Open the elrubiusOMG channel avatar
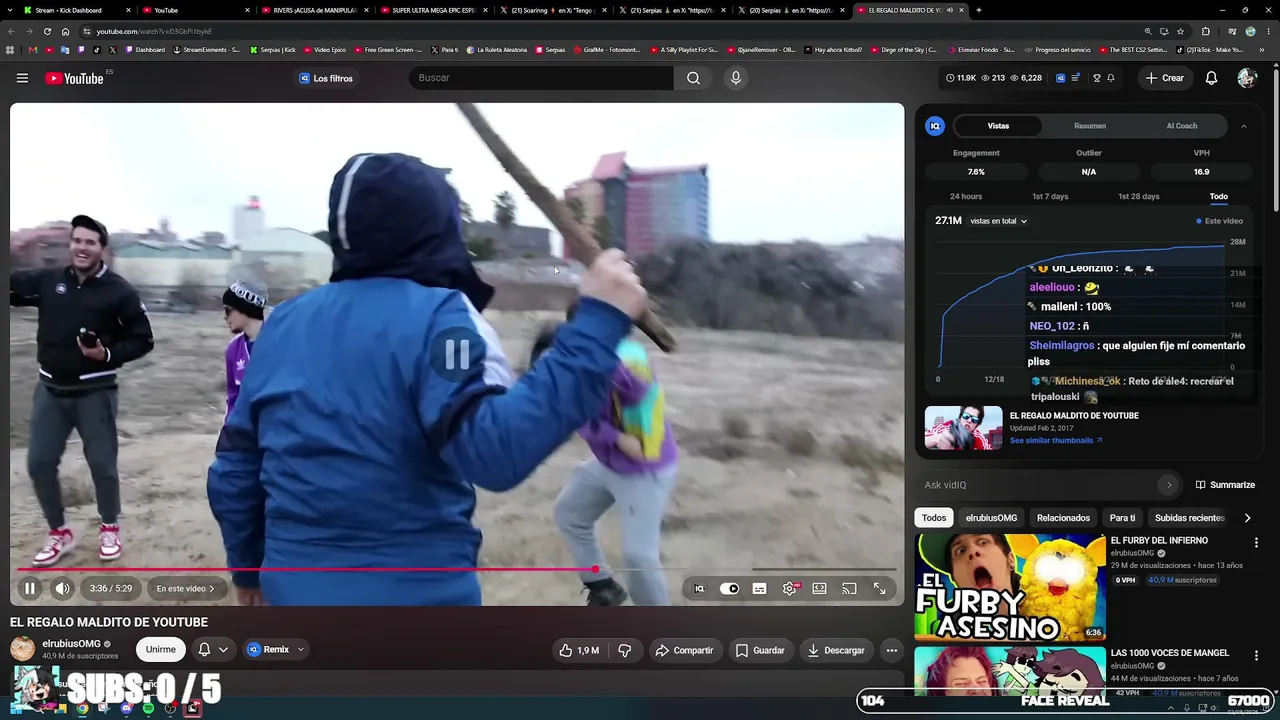 point(22,649)
